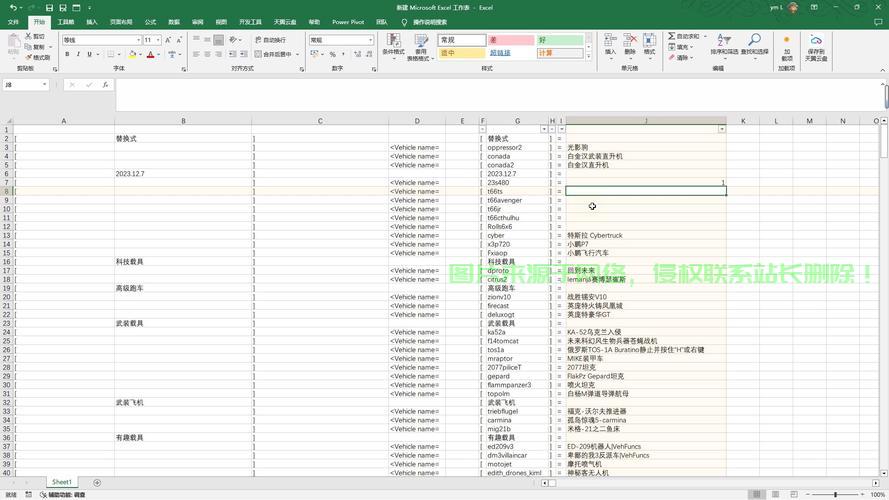The height and width of the screenshot is (500, 889).
Task: Click Save to Tianyi Cloud (保存到天翼云盘)
Action: [816, 46]
